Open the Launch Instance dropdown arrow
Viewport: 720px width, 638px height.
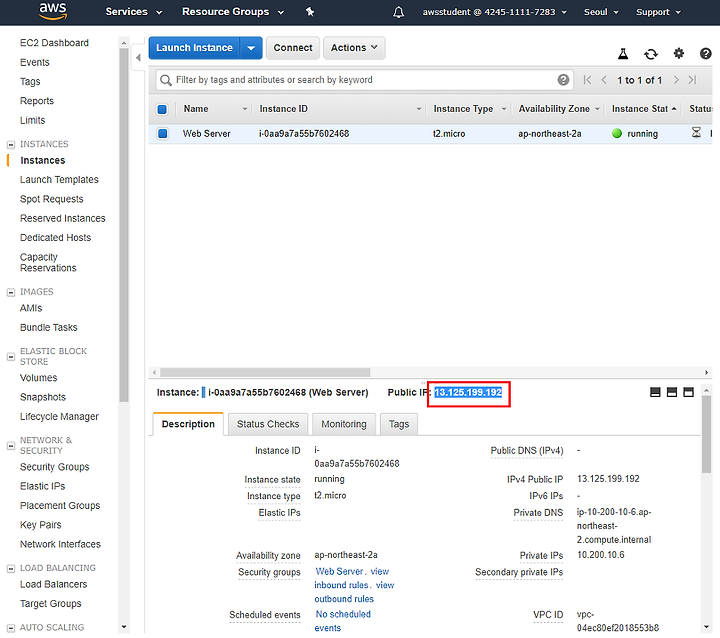click(x=251, y=48)
